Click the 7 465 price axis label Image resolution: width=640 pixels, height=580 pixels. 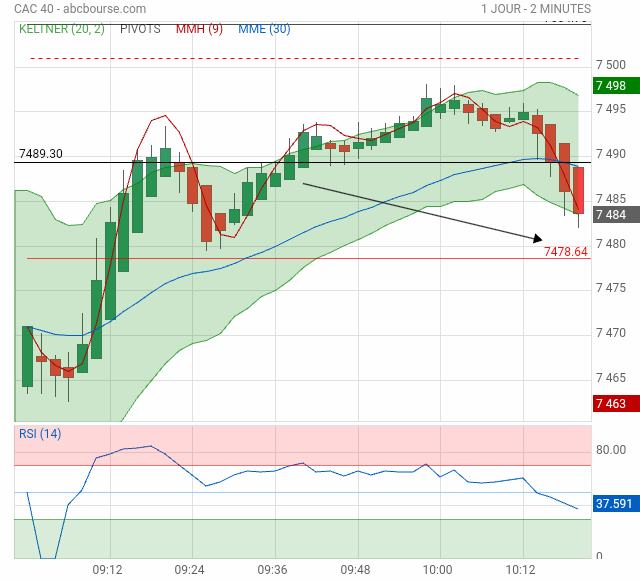pos(611,378)
